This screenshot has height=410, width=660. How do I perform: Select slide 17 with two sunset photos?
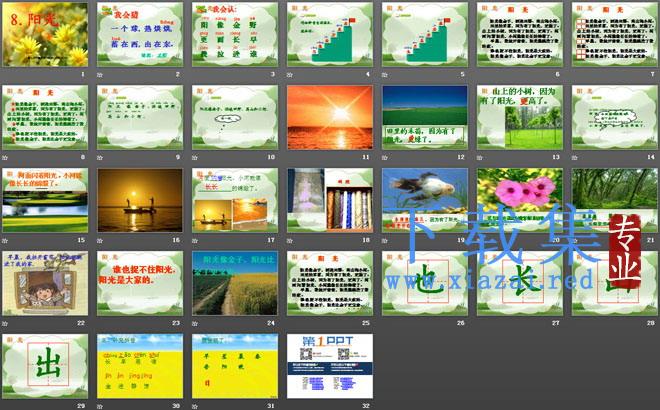pyautogui.click(x=235, y=200)
